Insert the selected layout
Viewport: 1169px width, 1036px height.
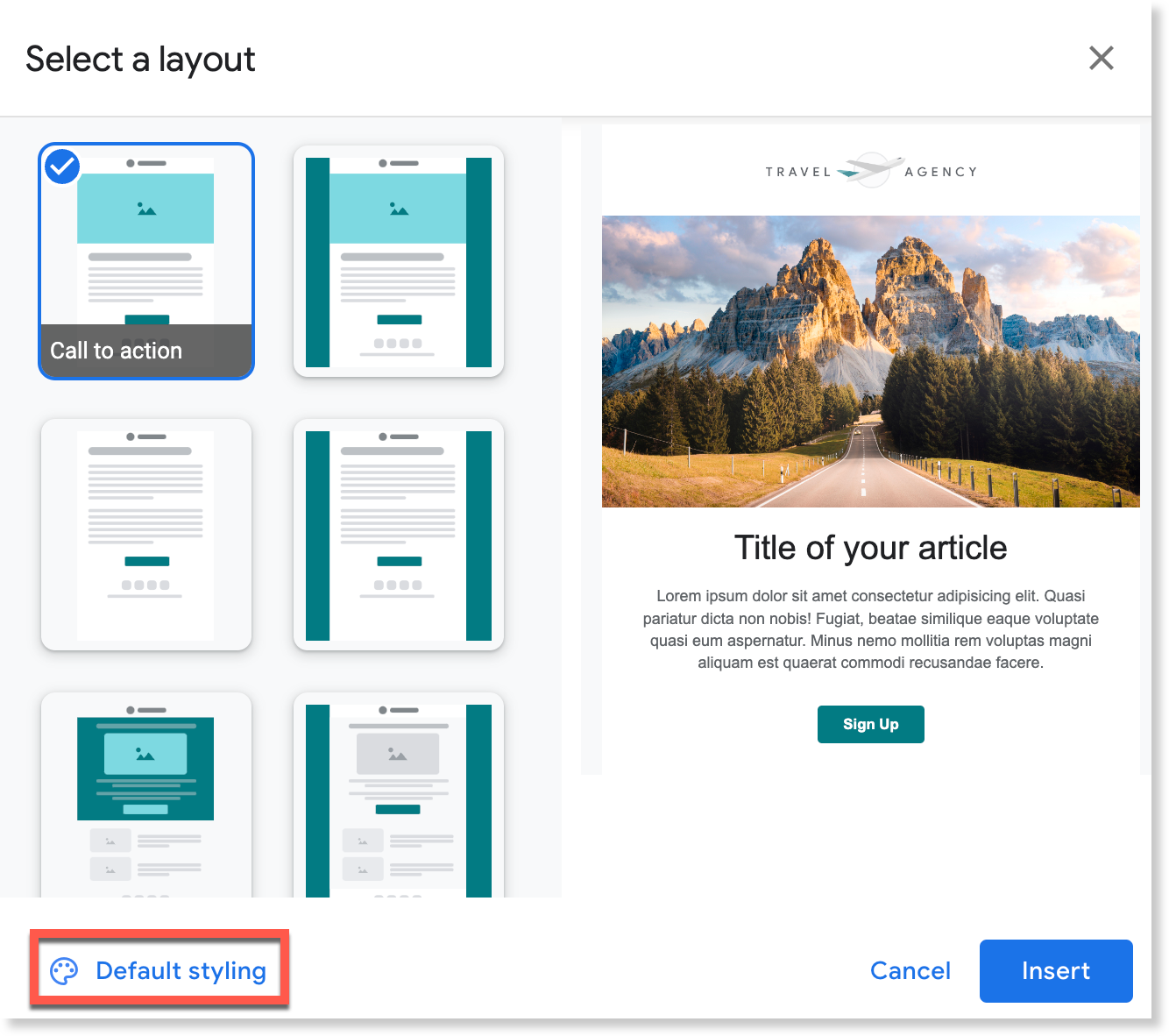1055,970
